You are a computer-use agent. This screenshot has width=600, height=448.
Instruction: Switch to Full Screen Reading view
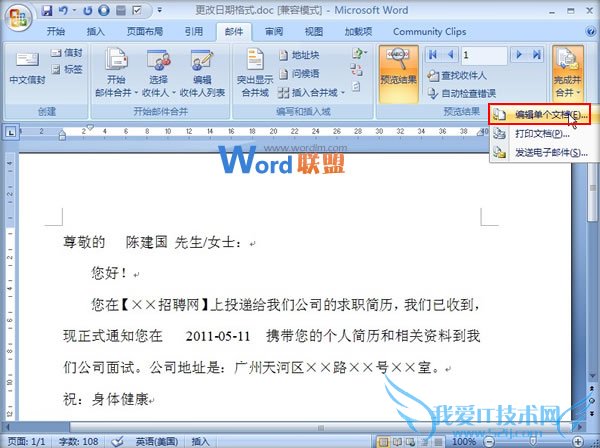point(397,442)
